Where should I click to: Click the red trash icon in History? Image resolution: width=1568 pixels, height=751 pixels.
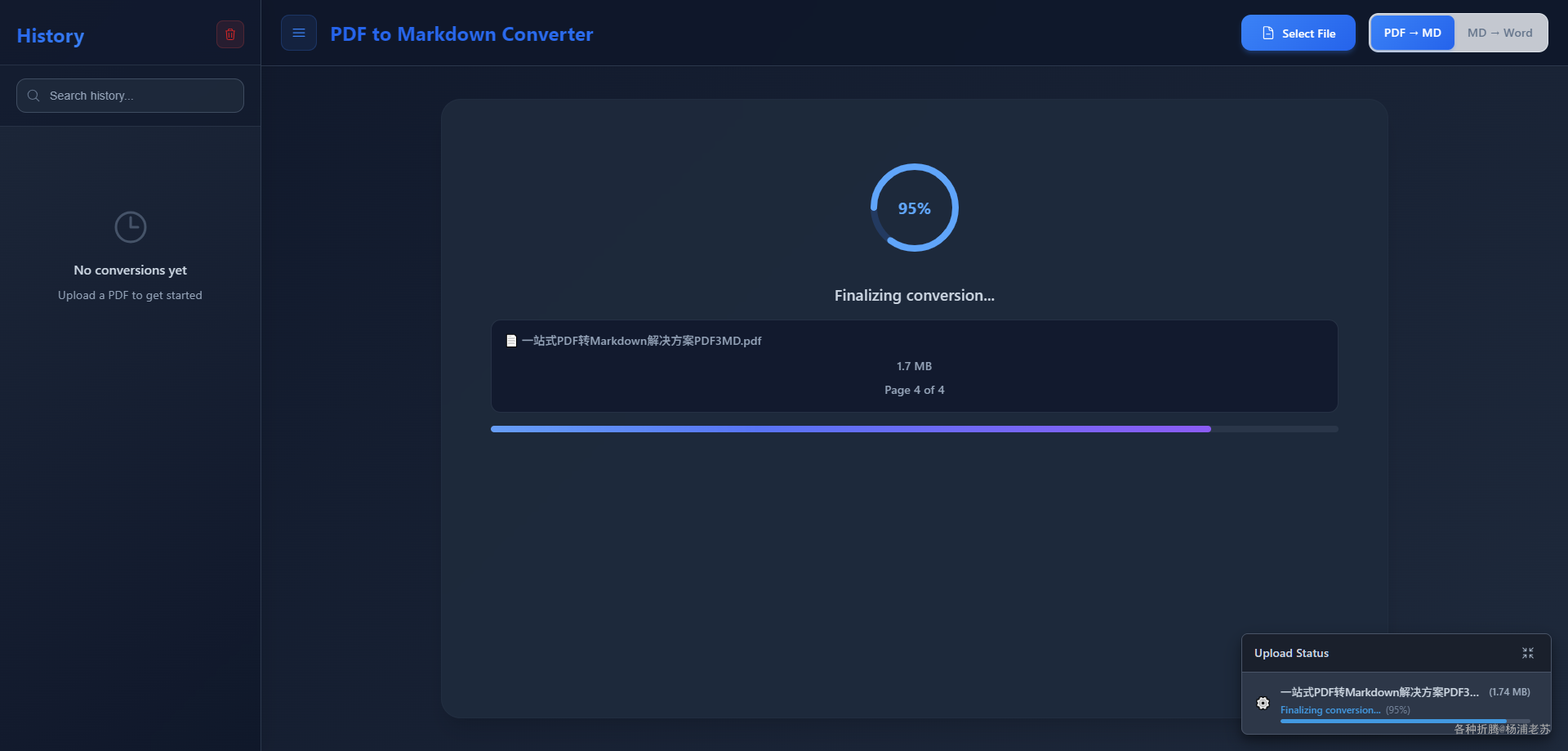click(230, 34)
